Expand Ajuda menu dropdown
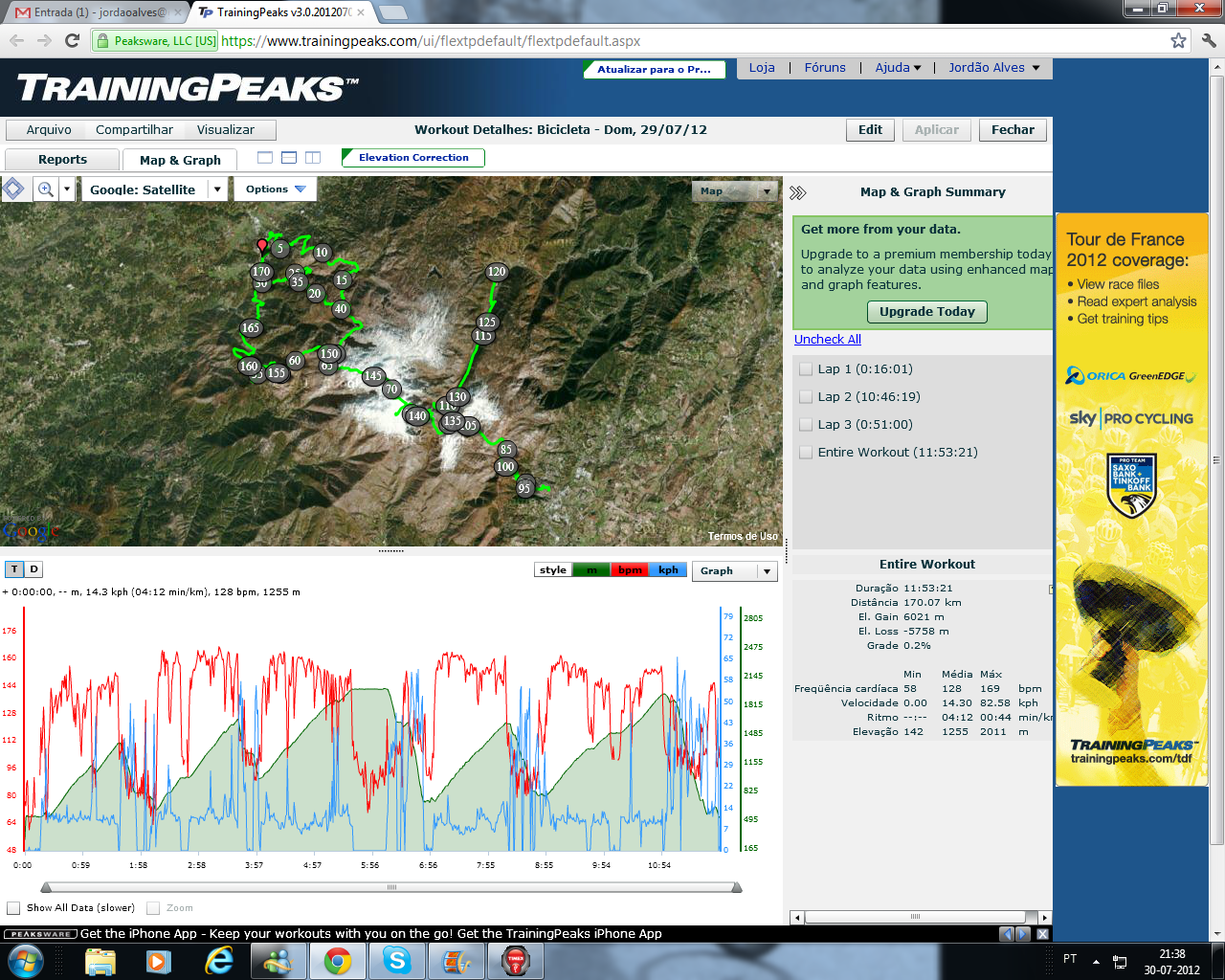 pyautogui.click(x=898, y=68)
